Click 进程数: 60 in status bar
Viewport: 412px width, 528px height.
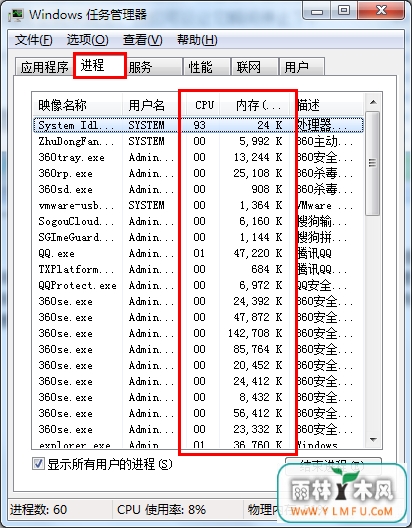click(38, 509)
